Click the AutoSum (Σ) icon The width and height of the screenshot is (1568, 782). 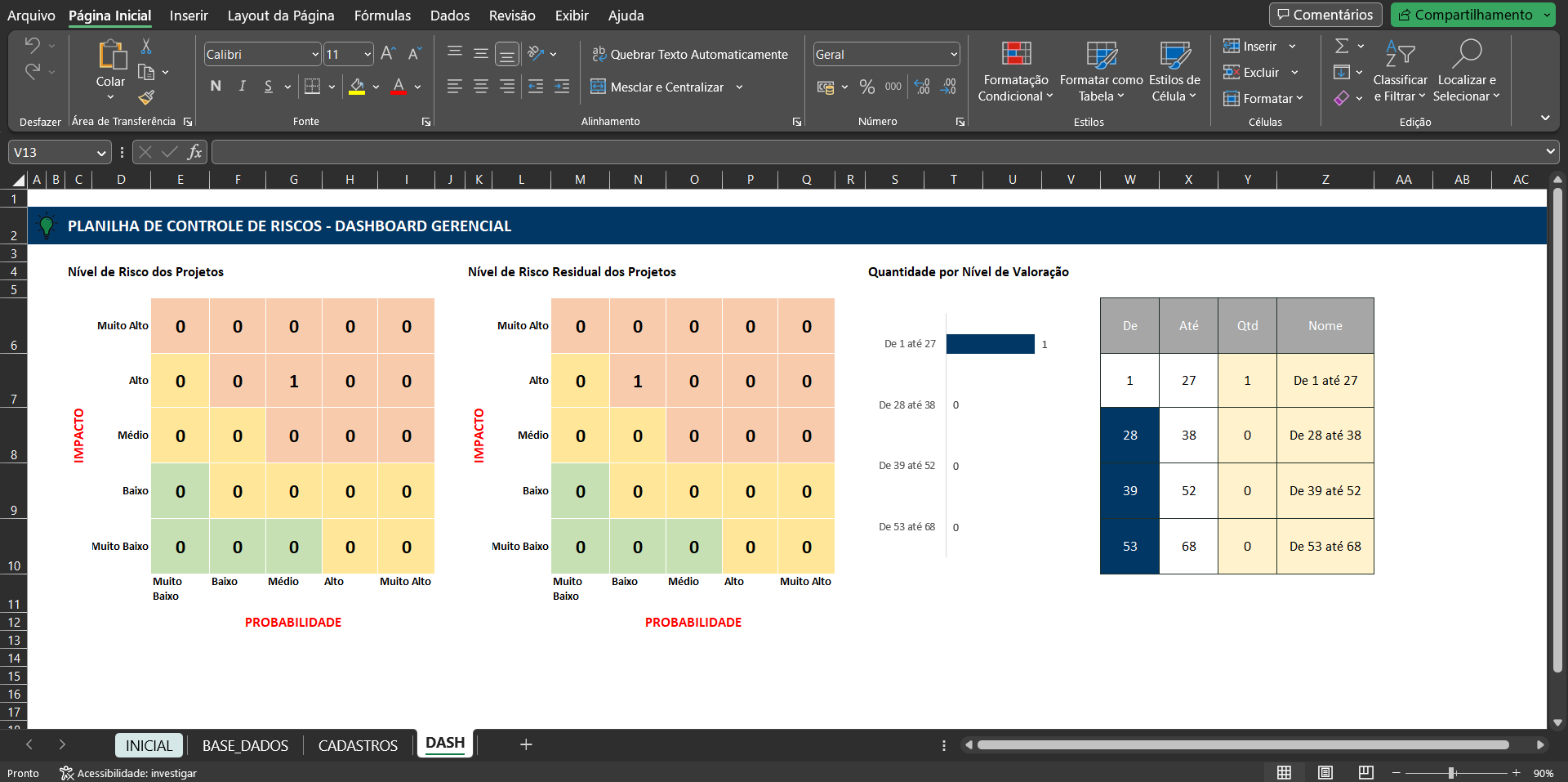pos(1343,46)
